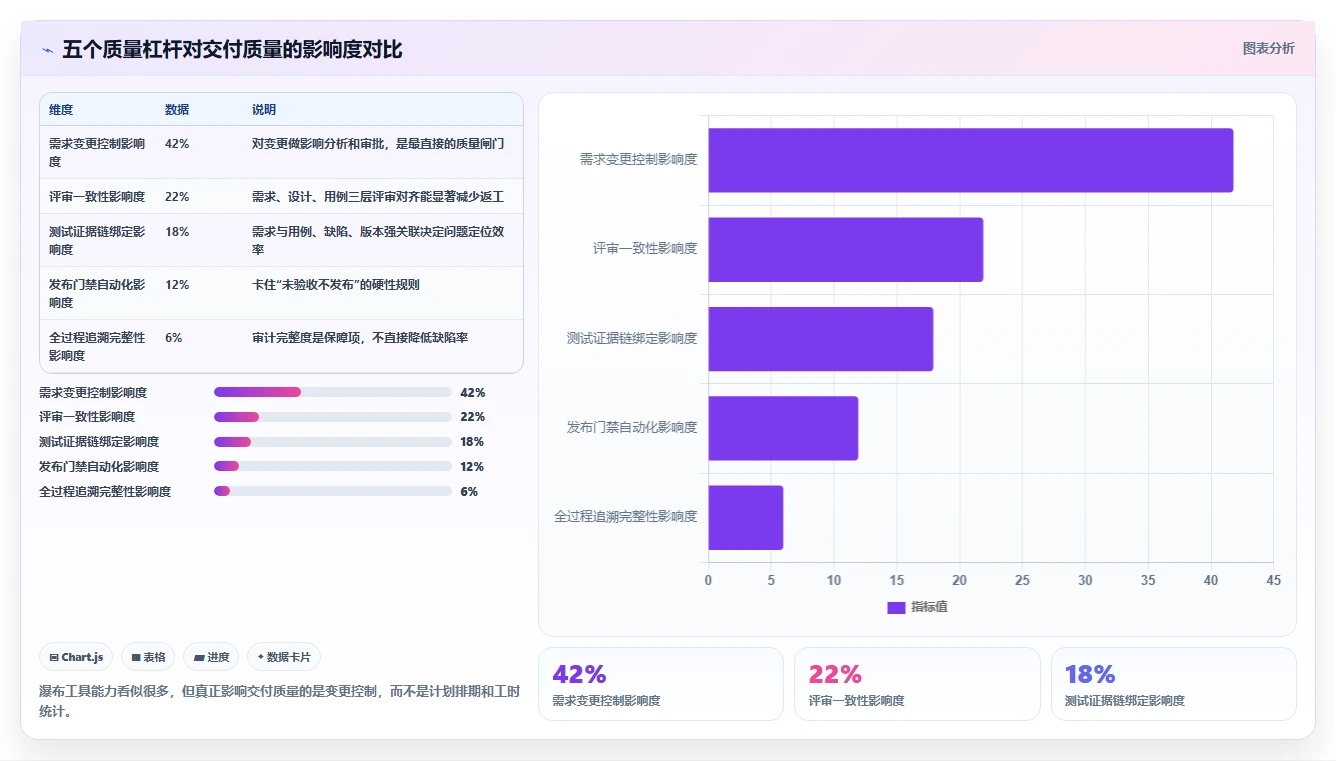Click the 图表分析 label in header
This screenshot has height=761, width=1336.
pos(1268,48)
